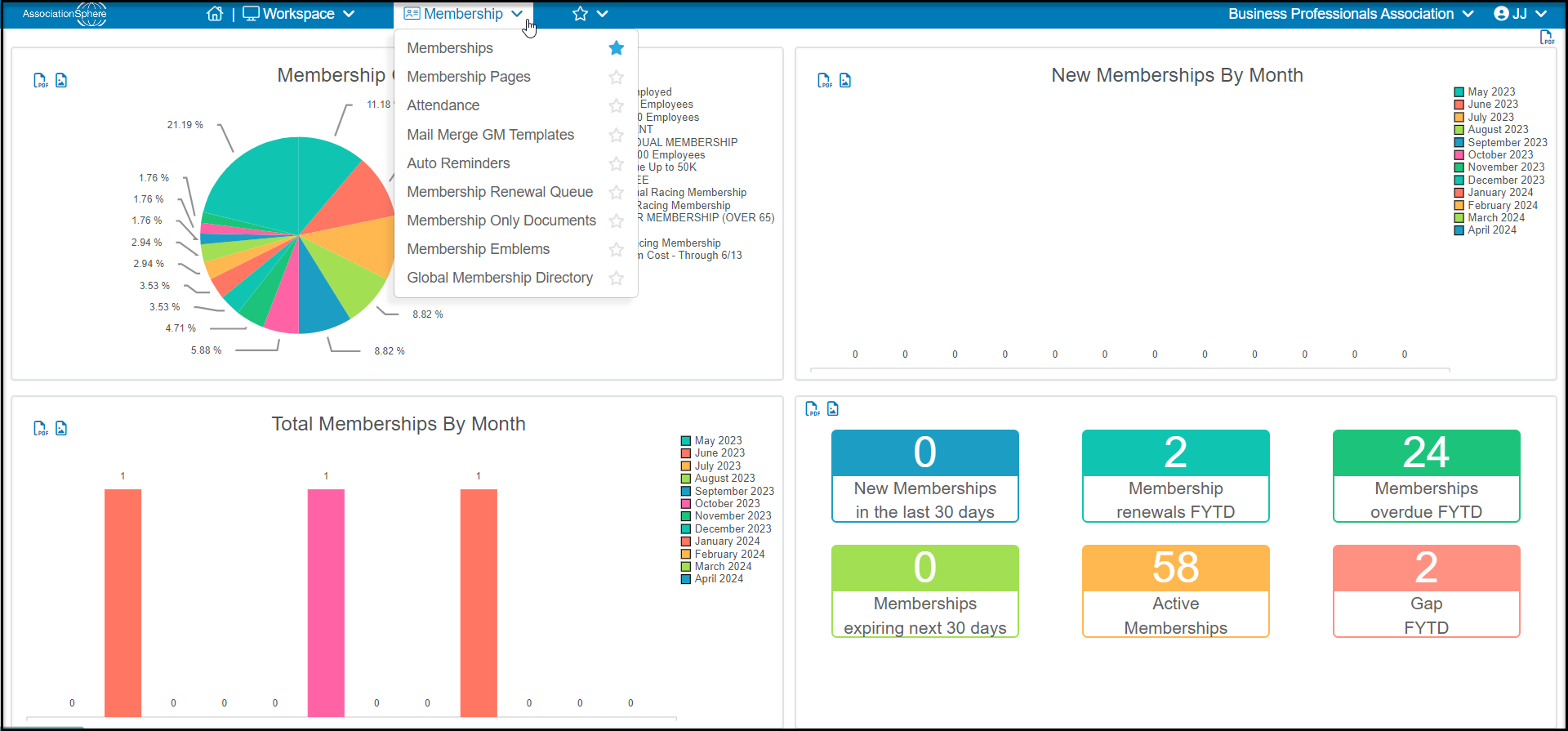Save Membership pie chart as image
1568x731 pixels.
tap(61, 80)
